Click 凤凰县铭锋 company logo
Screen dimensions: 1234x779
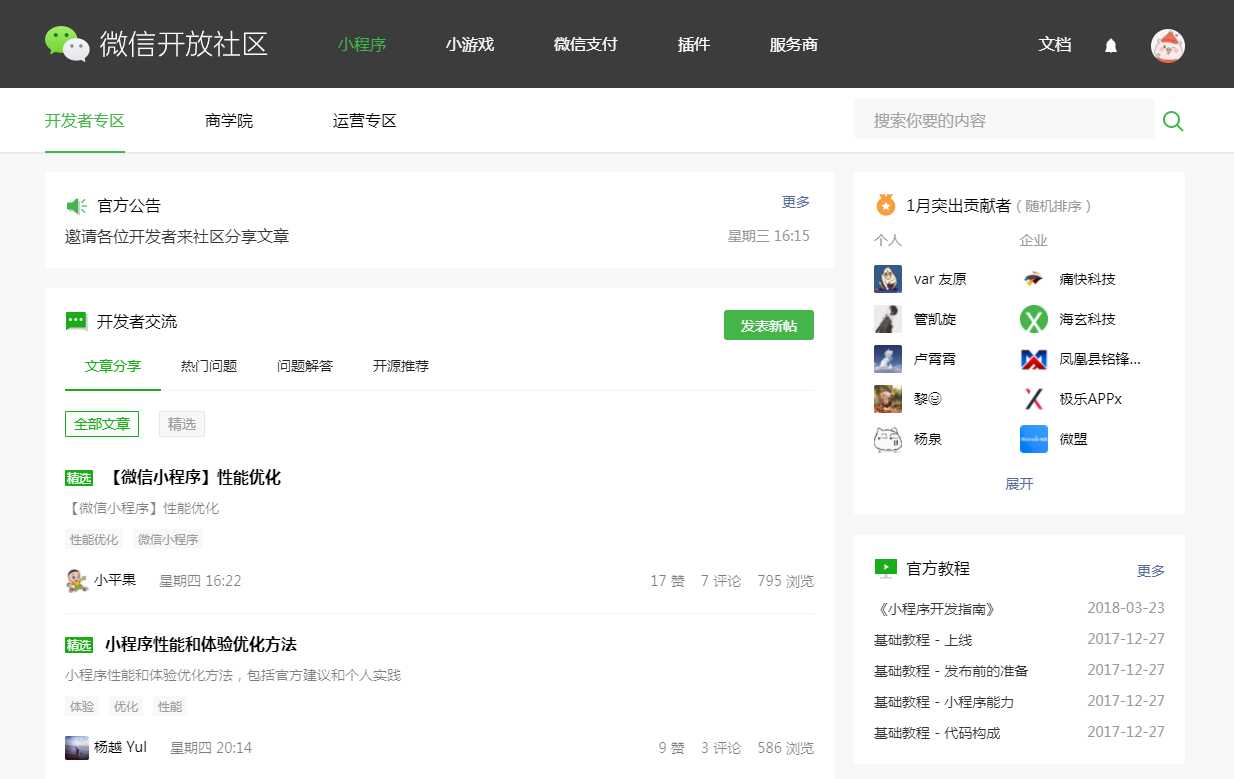click(1034, 359)
